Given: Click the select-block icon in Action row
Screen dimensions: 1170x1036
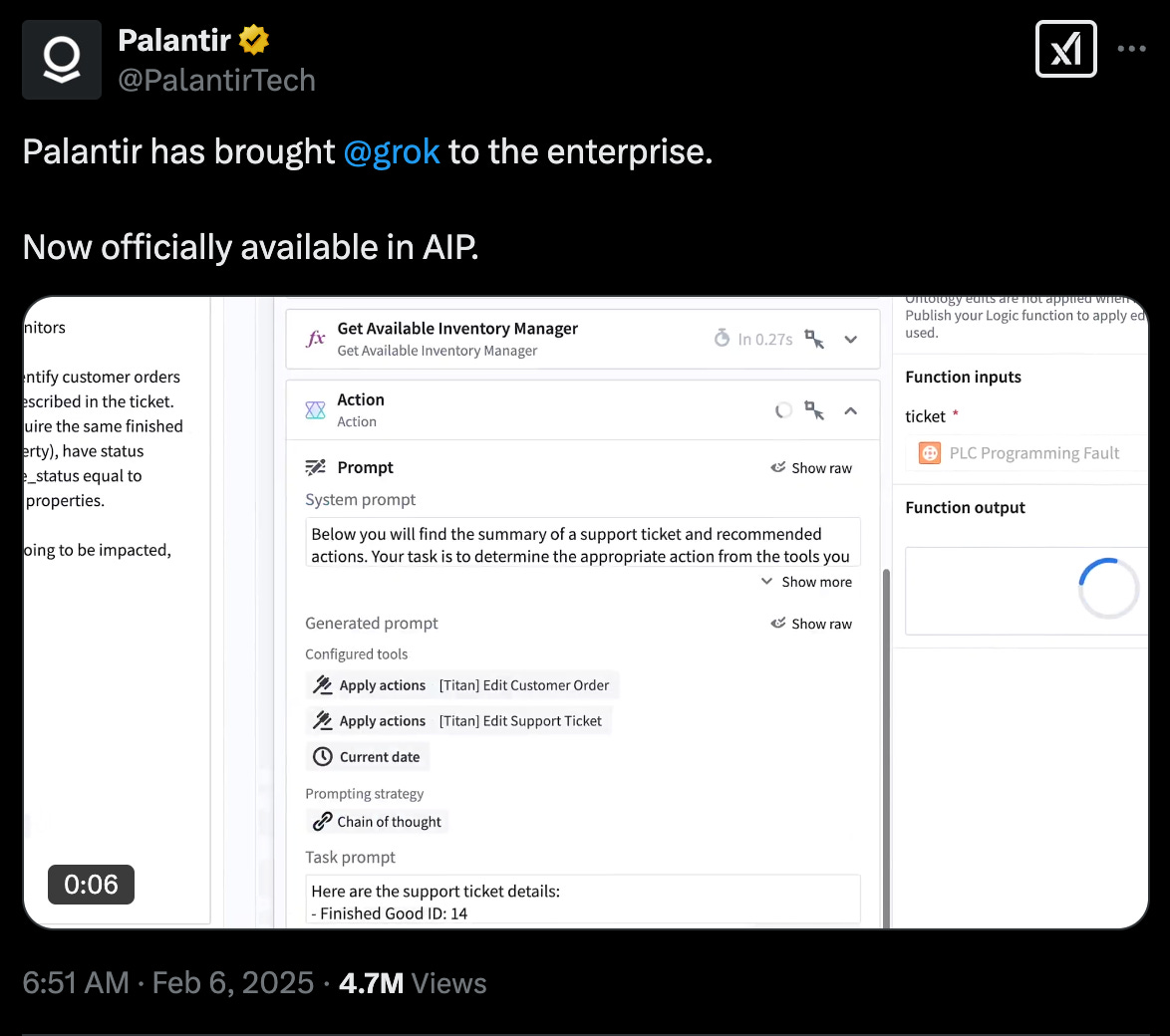Looking at the screenshot, I should click(814, 410).
